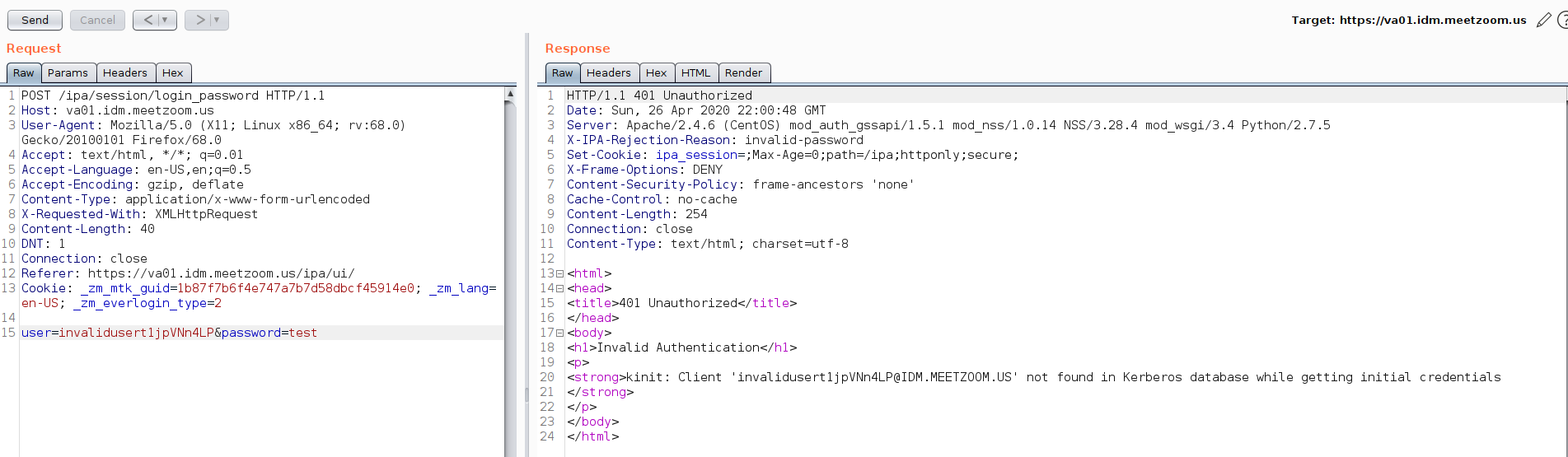The width and height of the screenshot is (1568, 457).
Task: Send the request
Action: click(x=35, y=20)
